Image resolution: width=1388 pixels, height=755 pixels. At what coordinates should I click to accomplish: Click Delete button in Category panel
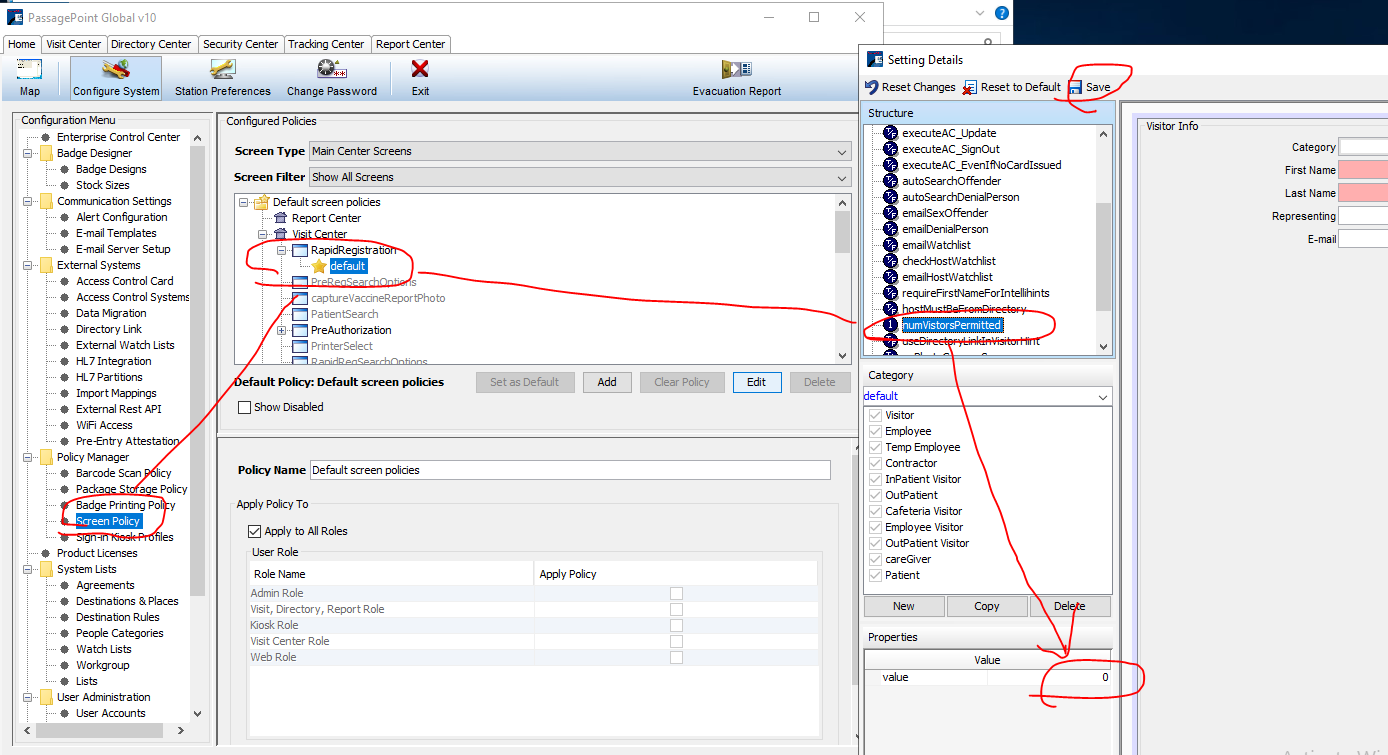(x=1070, y=606)
